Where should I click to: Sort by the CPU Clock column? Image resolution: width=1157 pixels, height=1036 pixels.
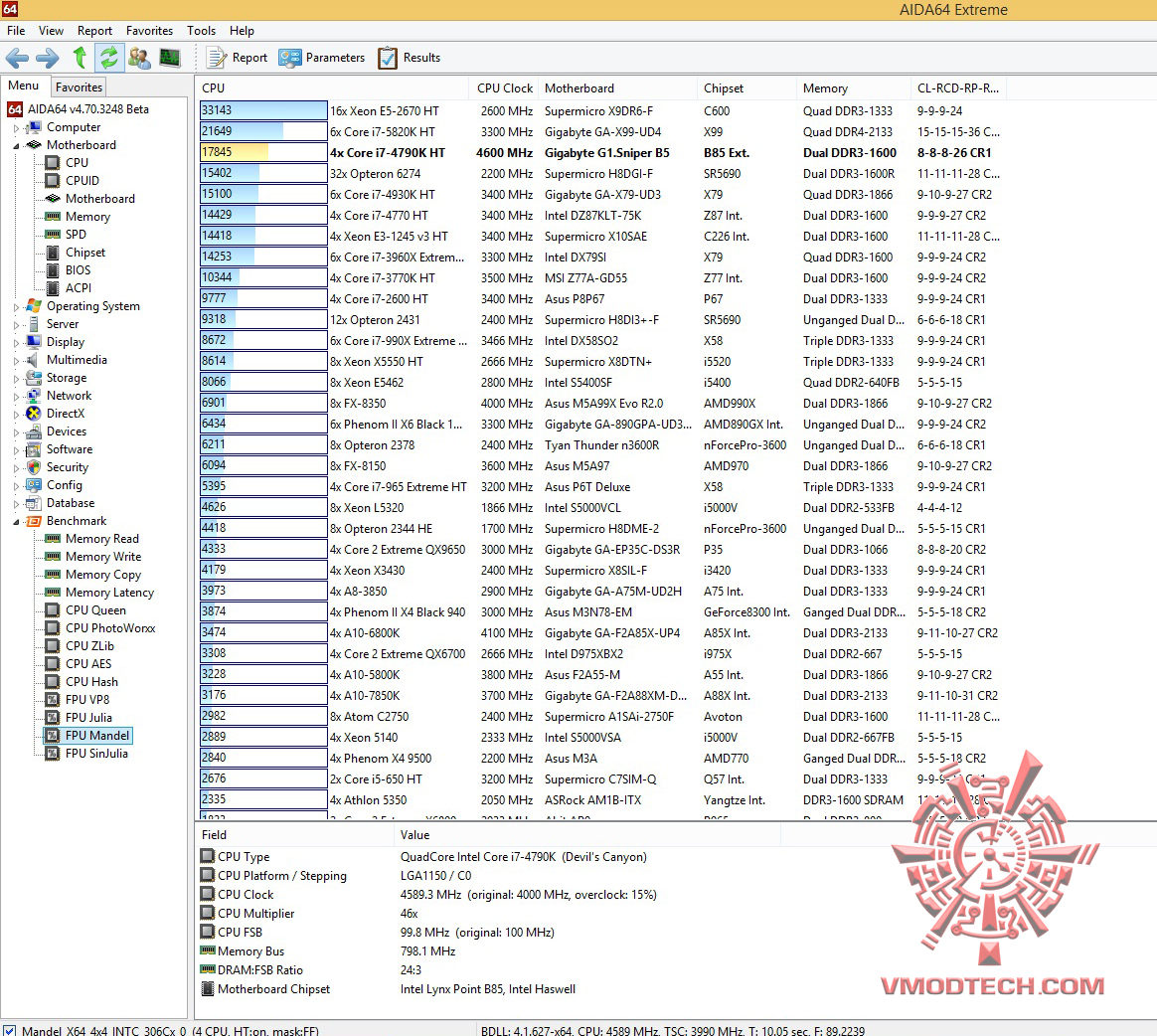[504, 87]
